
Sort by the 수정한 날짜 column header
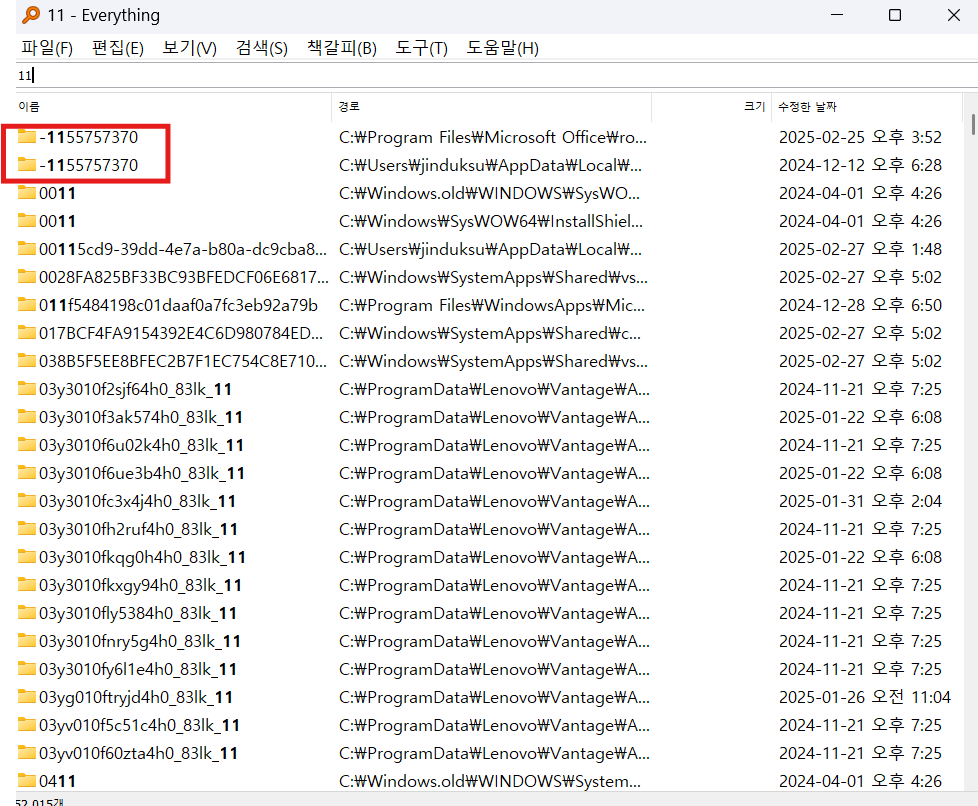867,107
